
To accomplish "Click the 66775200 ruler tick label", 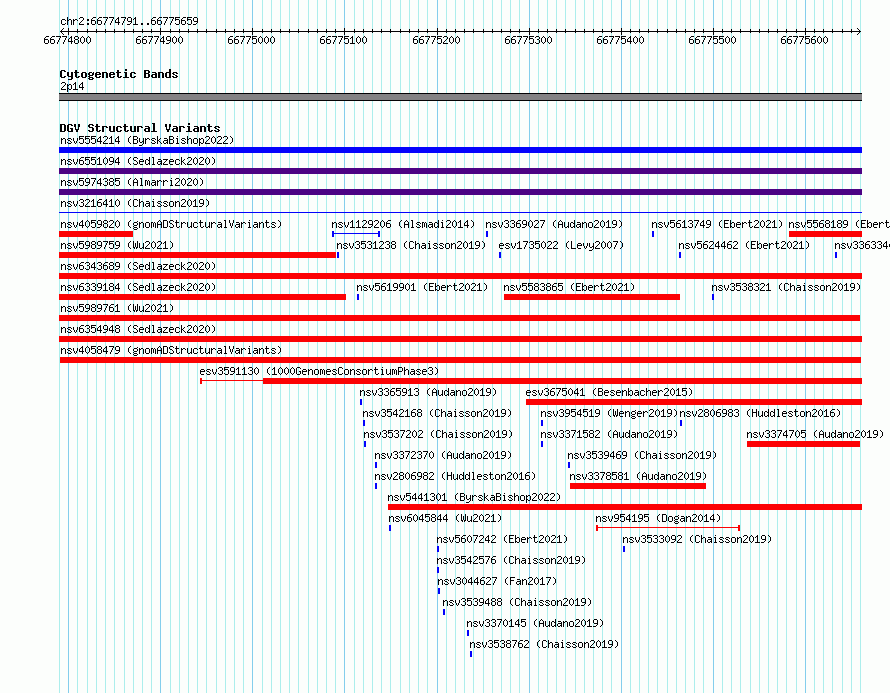I will click(436, 40).
